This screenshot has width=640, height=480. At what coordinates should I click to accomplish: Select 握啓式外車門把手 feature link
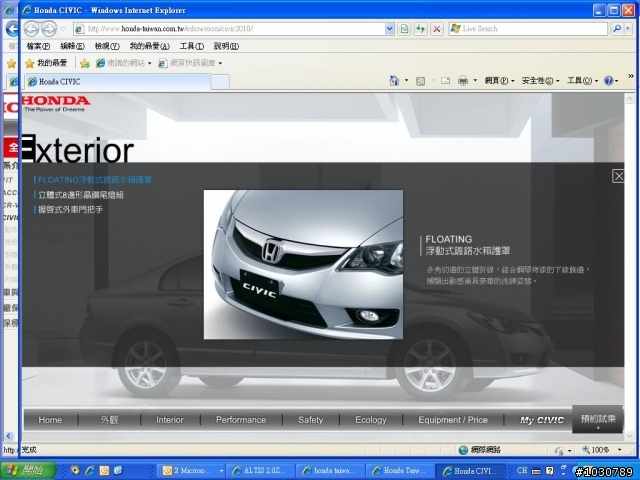69,209
